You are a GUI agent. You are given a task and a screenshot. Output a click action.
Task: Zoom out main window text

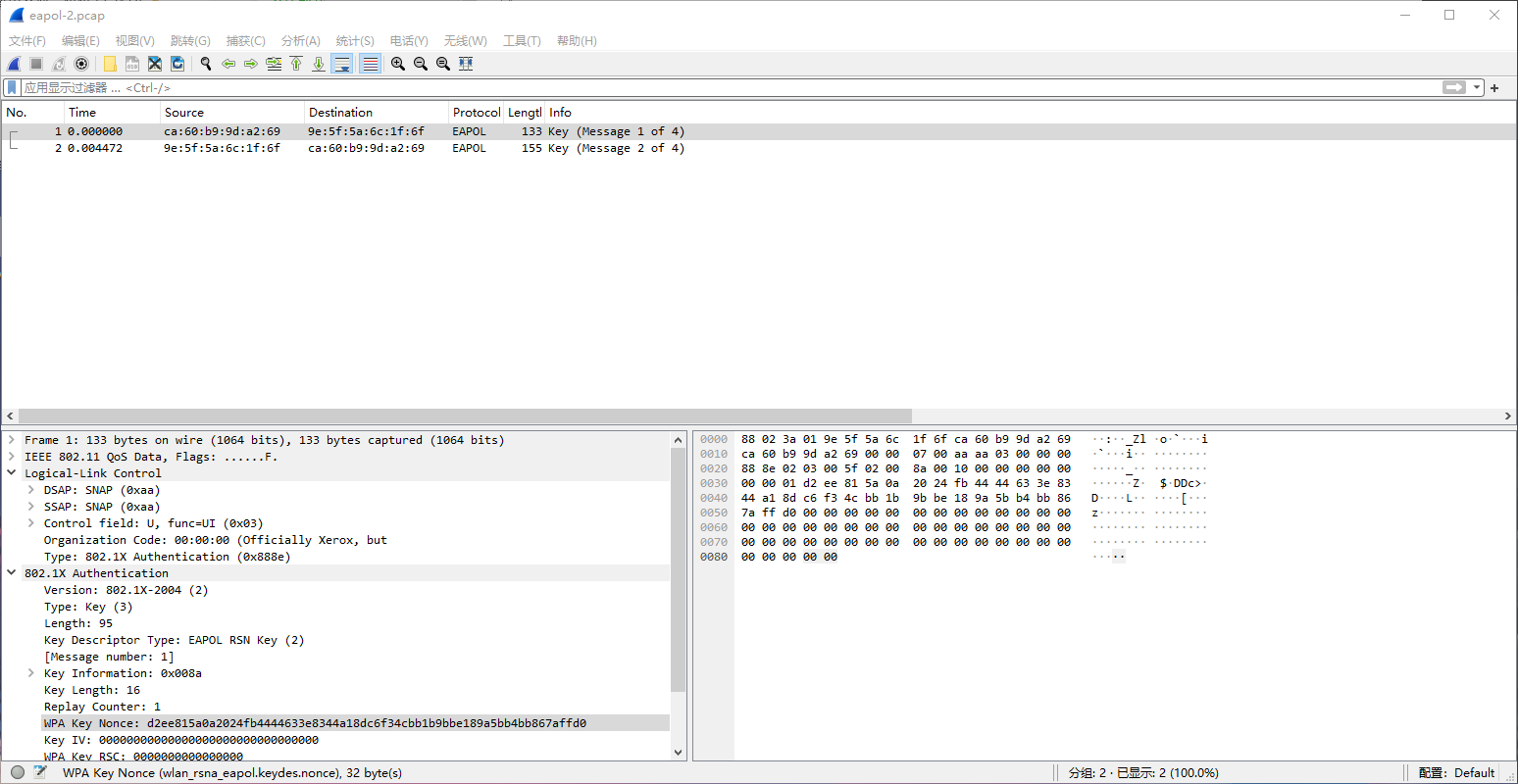421,64
